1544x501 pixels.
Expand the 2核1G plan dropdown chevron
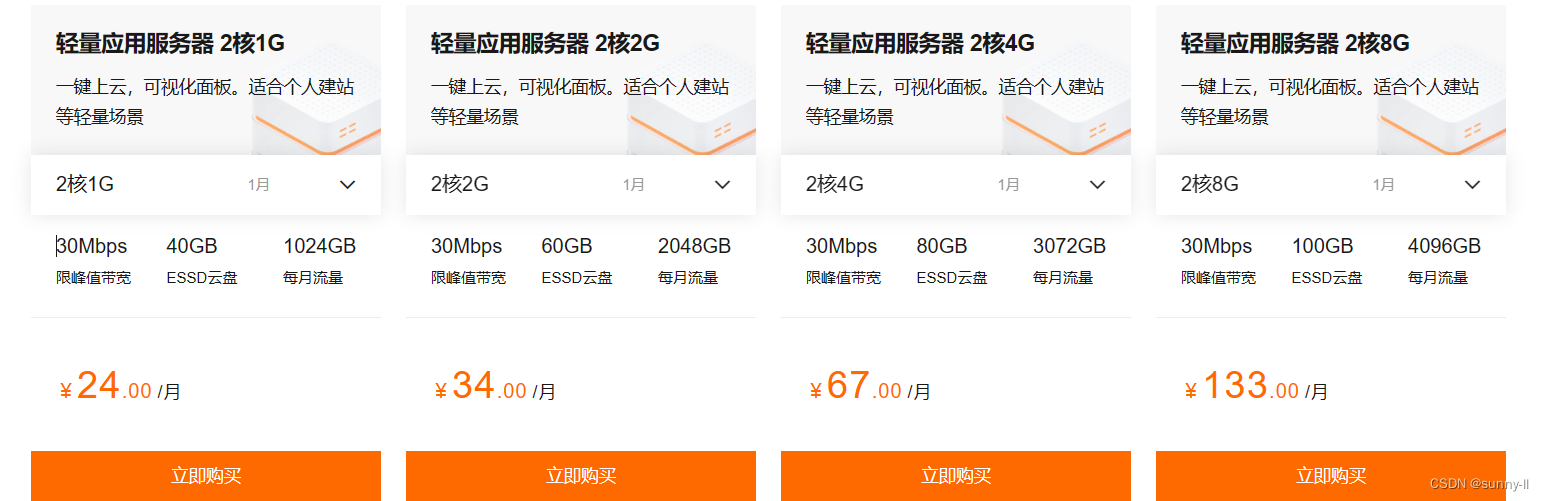[347, 185]
